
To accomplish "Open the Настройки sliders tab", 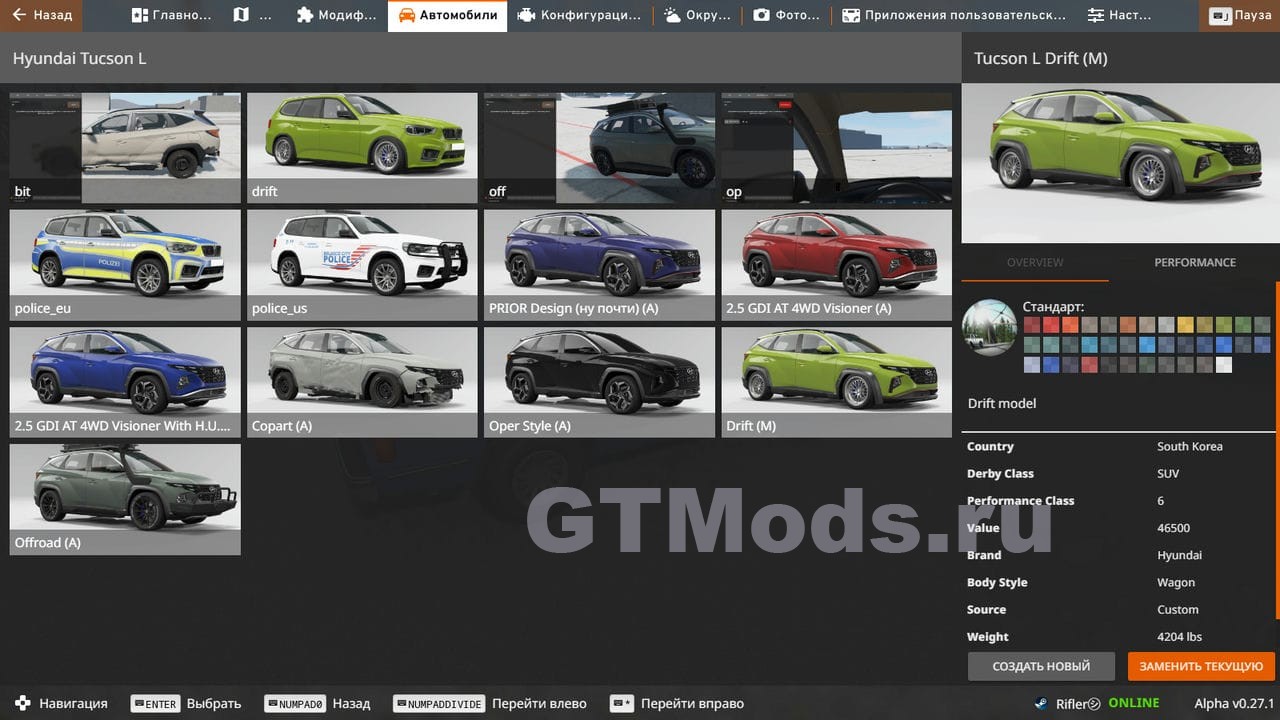I will [1118, 16].
